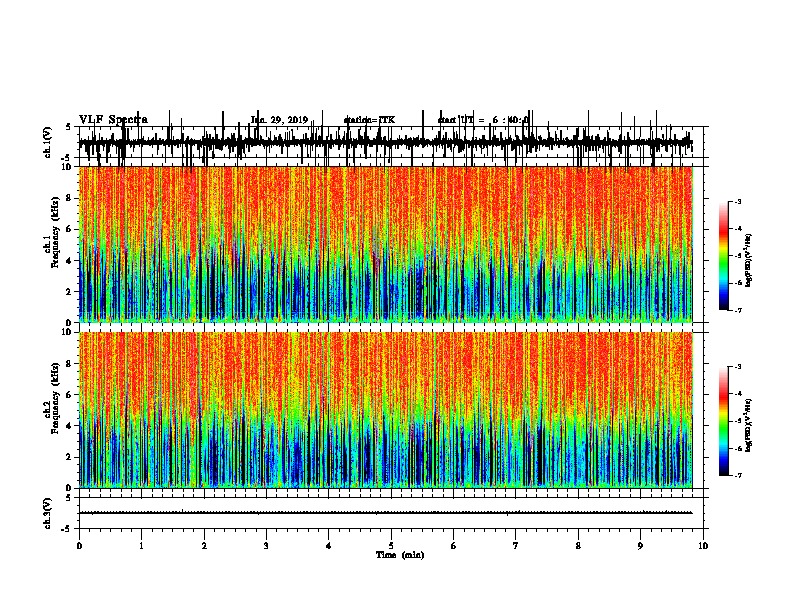Click the "-7" value on ch.2 colorbar

tap(738, 475)
